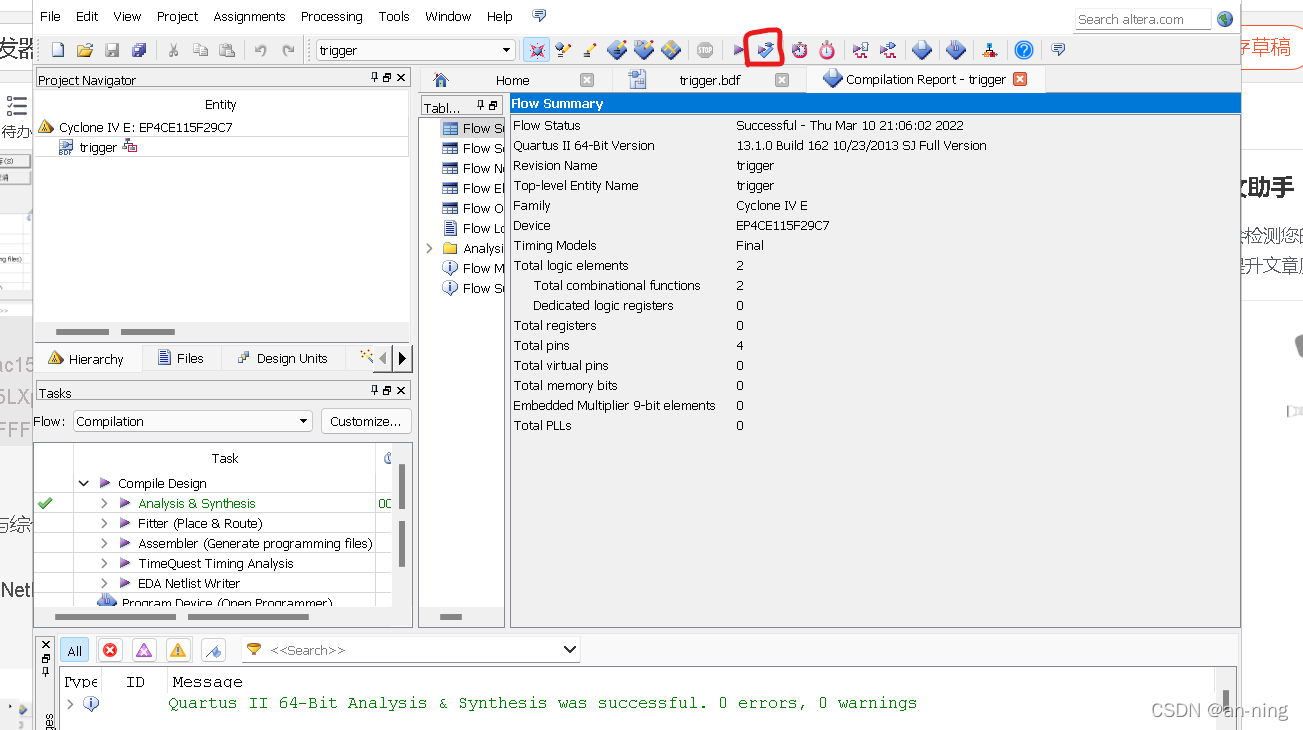
Task: Click the Home tab house icon
Action: pyautogui.click(x=440, y=80)
